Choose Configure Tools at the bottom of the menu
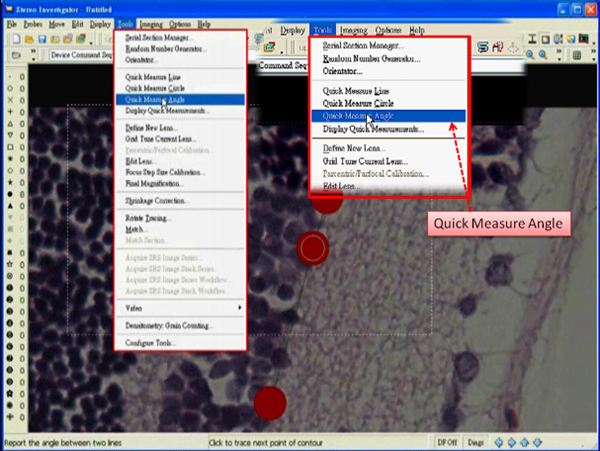Image resolution: width=600 pixels, height=451 pixels. [150, 342]
